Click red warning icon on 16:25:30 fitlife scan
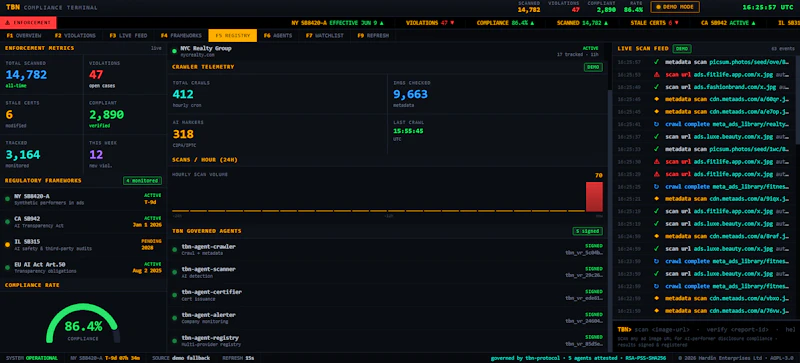Screen dimensions: 800x363 pyautogui.click(x=656, y=161)
